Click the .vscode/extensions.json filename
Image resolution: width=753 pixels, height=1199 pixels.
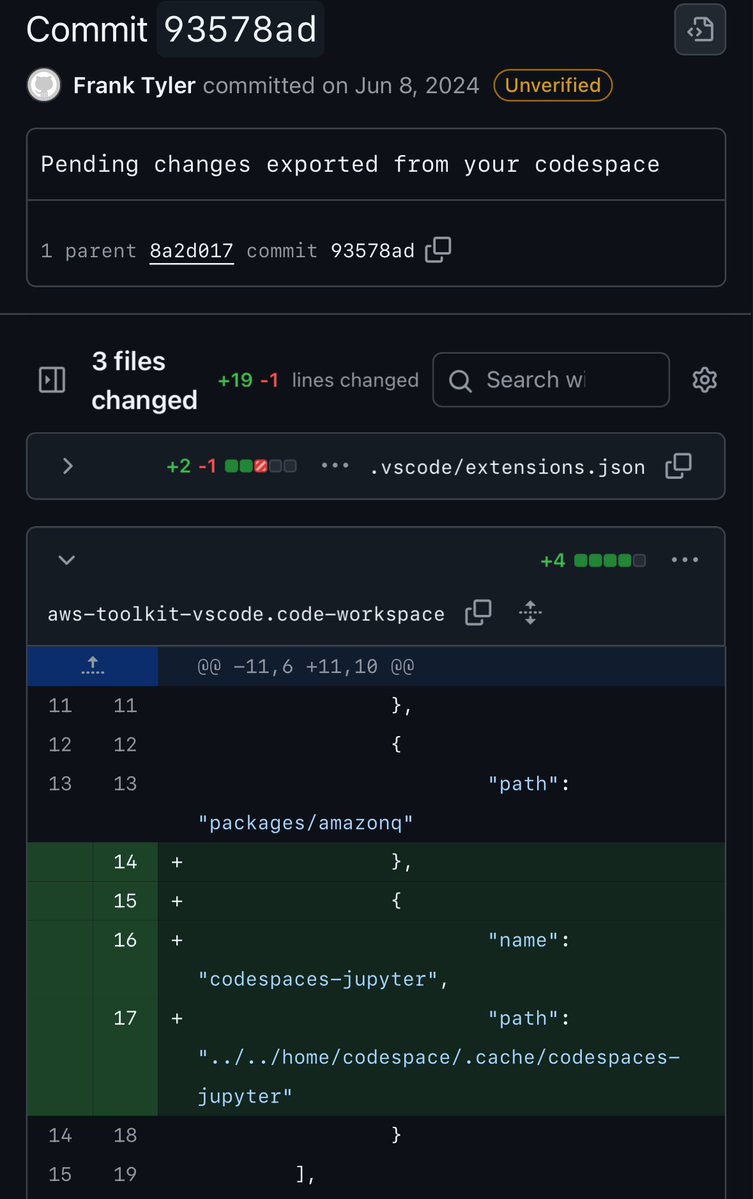[507, 467]
